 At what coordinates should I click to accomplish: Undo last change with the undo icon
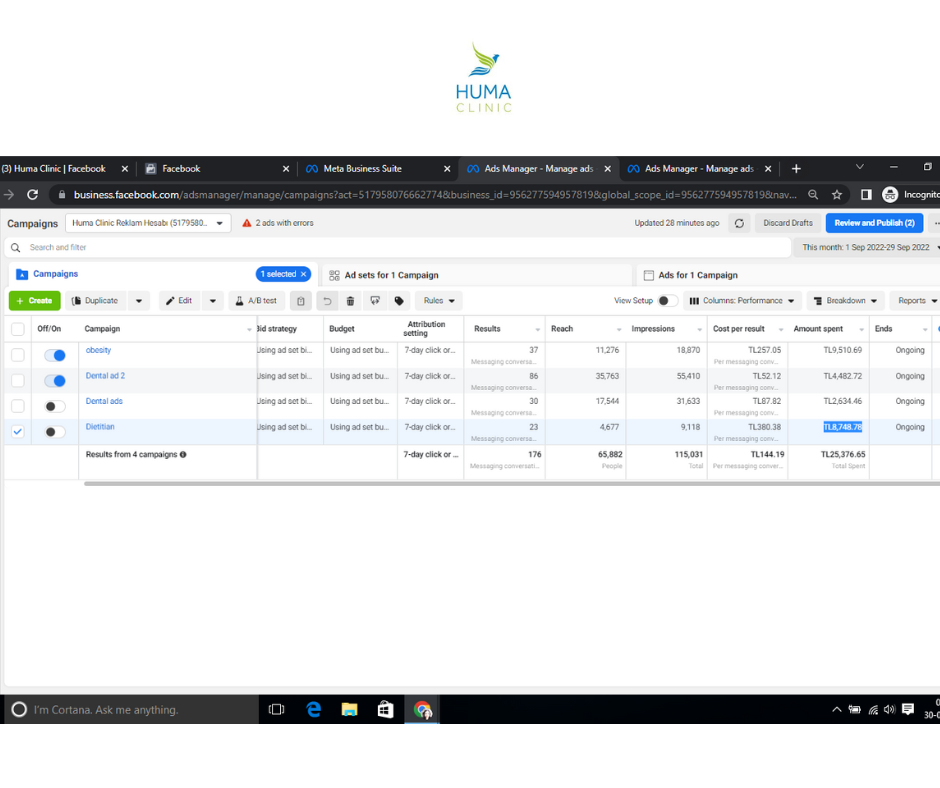327,301
